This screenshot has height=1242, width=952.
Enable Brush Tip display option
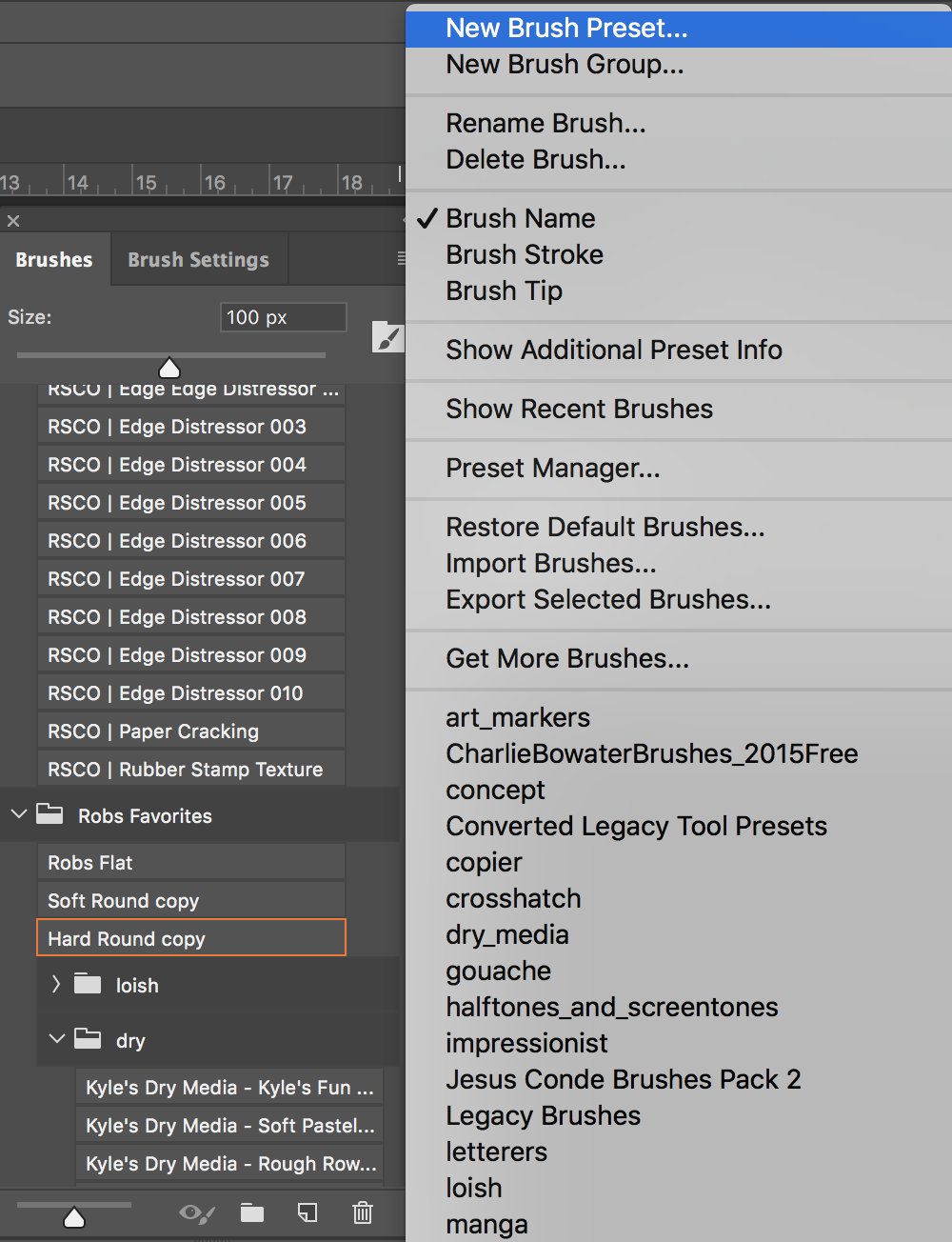[679, 291]
